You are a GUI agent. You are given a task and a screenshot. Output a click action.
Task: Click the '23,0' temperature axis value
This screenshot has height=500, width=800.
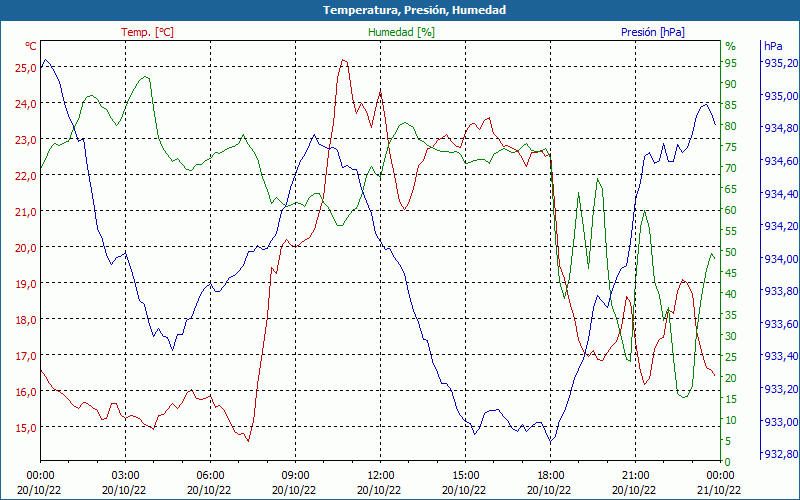pyautogui.click(x=26, y=139)
